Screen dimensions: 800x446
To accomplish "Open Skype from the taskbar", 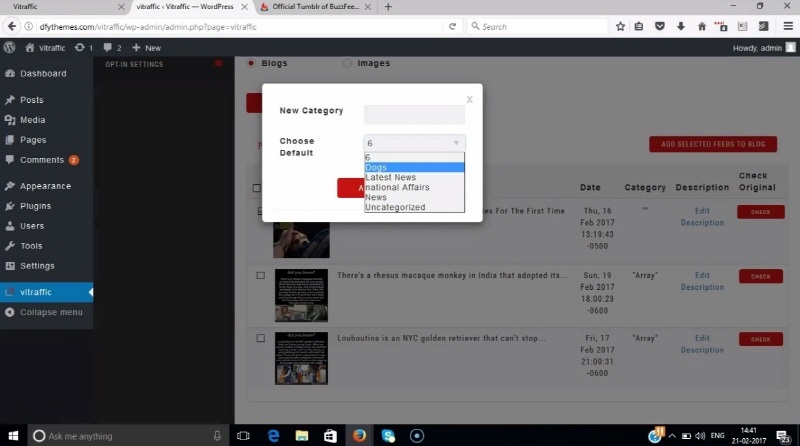I will click(388, 436).
